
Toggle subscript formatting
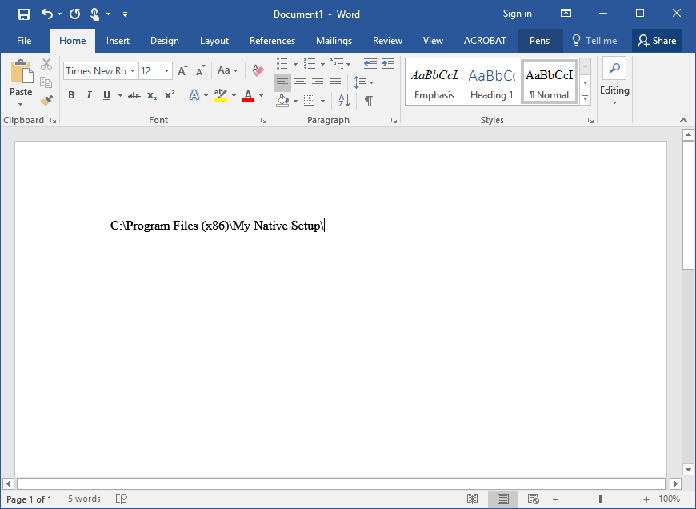click(152, 95)
